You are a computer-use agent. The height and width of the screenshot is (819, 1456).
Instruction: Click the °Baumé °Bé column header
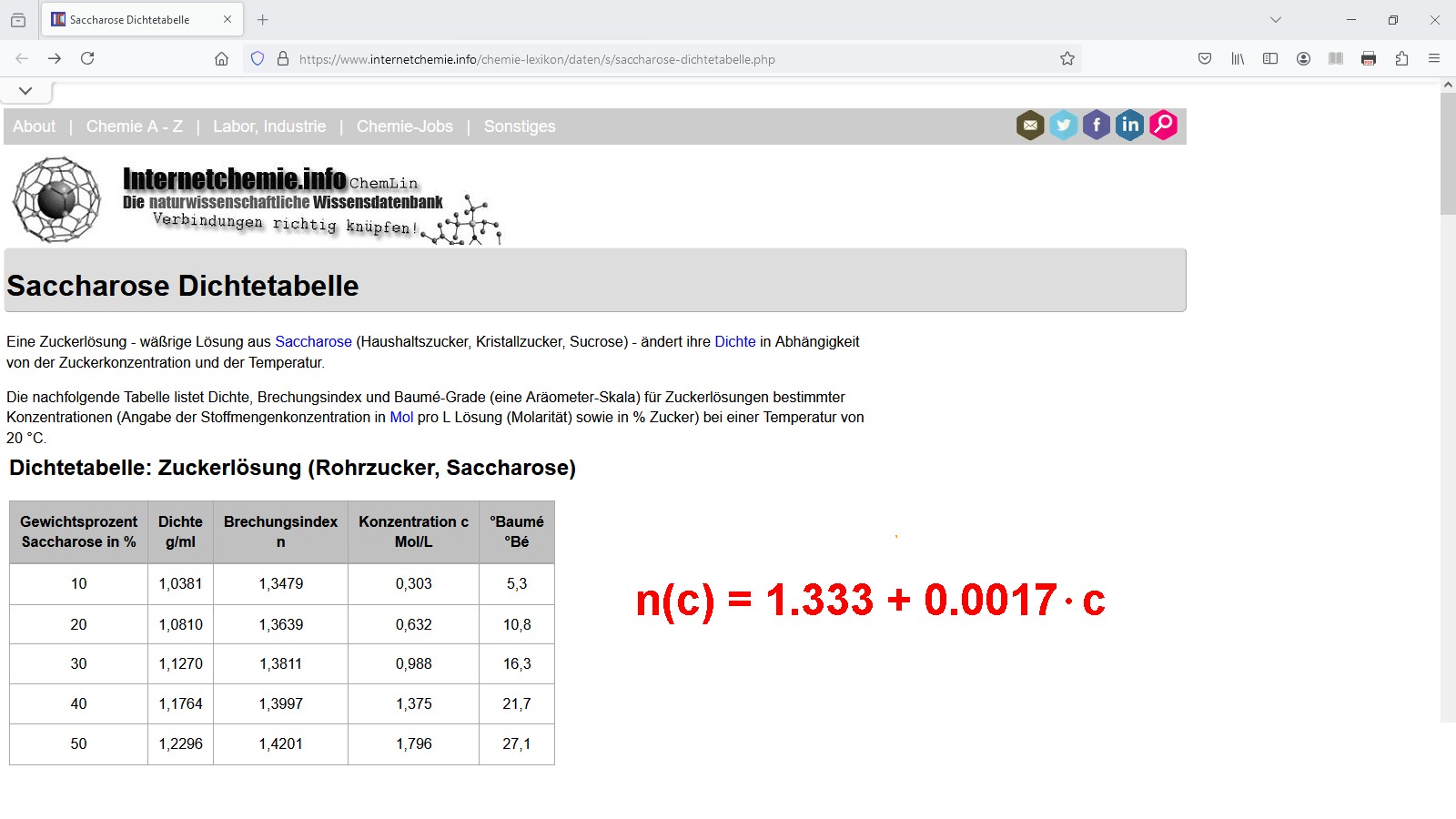pos(517,531)
